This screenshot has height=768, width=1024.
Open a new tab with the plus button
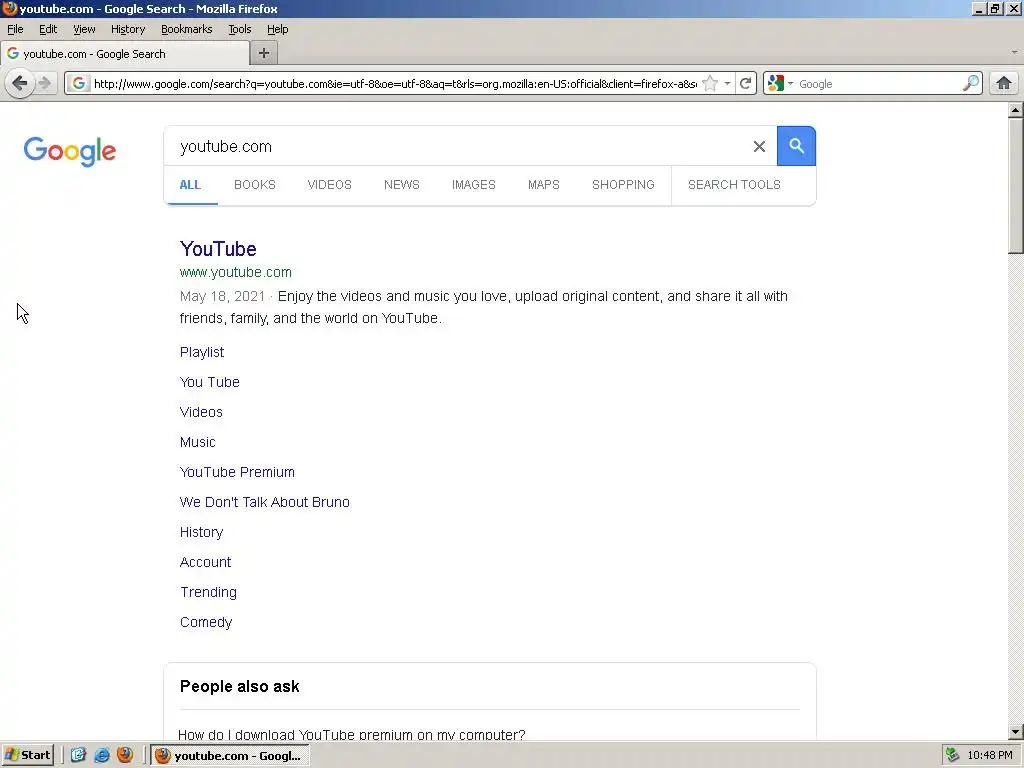[x=264, y=54]
